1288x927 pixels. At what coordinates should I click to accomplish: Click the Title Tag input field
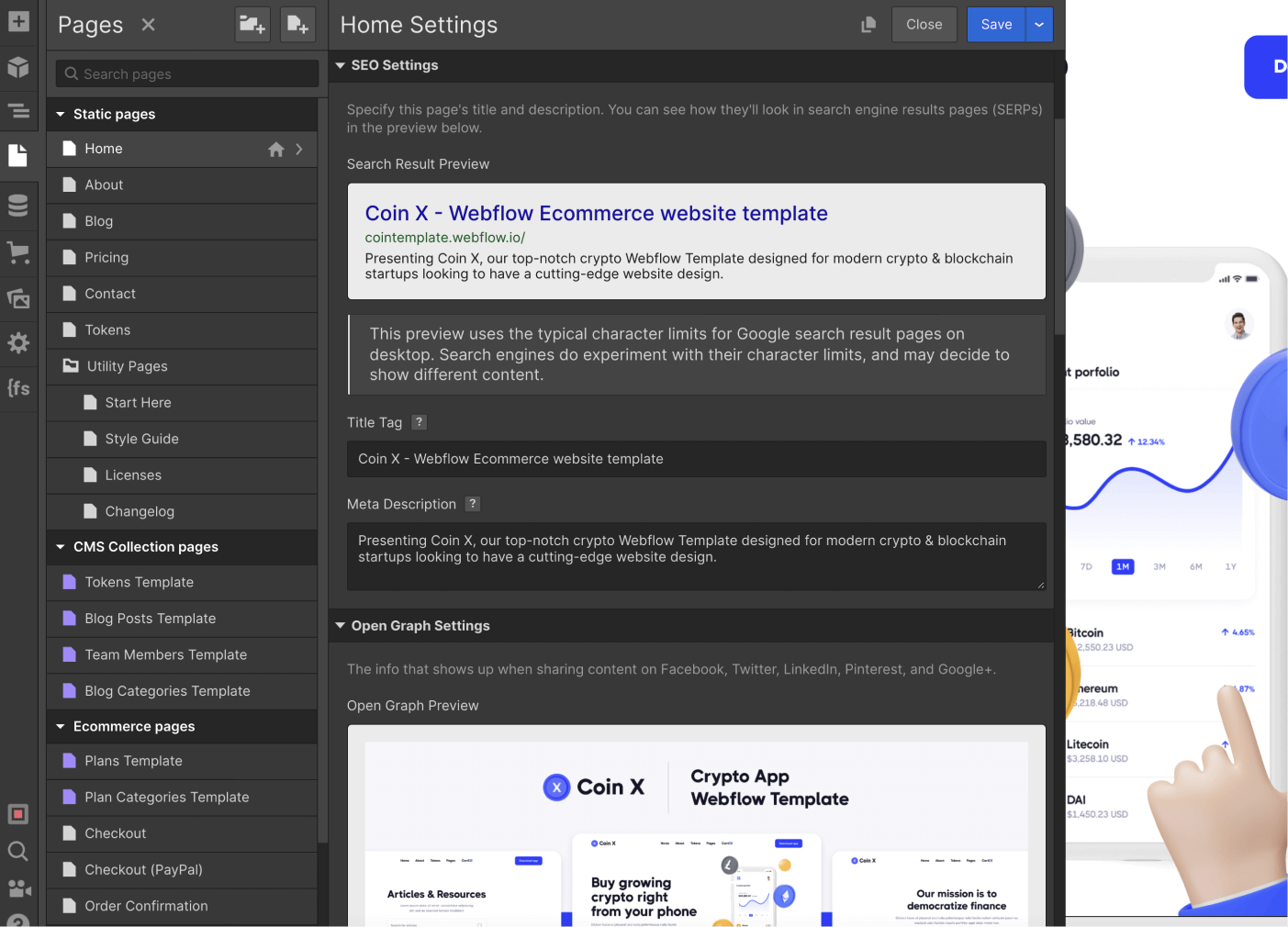tap(697, 459)
